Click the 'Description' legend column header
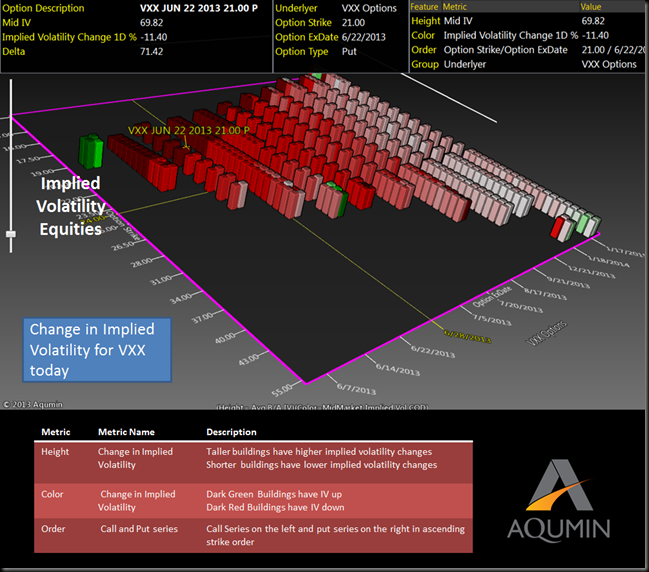This screenshot has height=572, width=649. [x=231, y=432]
